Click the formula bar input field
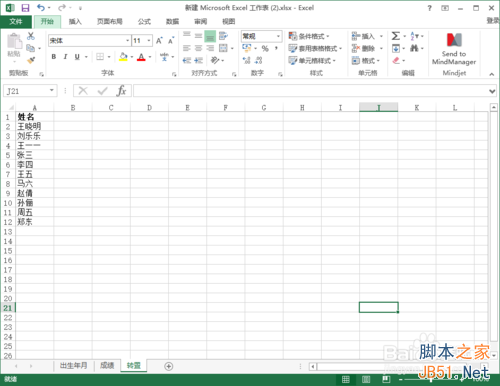Screen dimensions: 500x386 click(x=311, y=91)
